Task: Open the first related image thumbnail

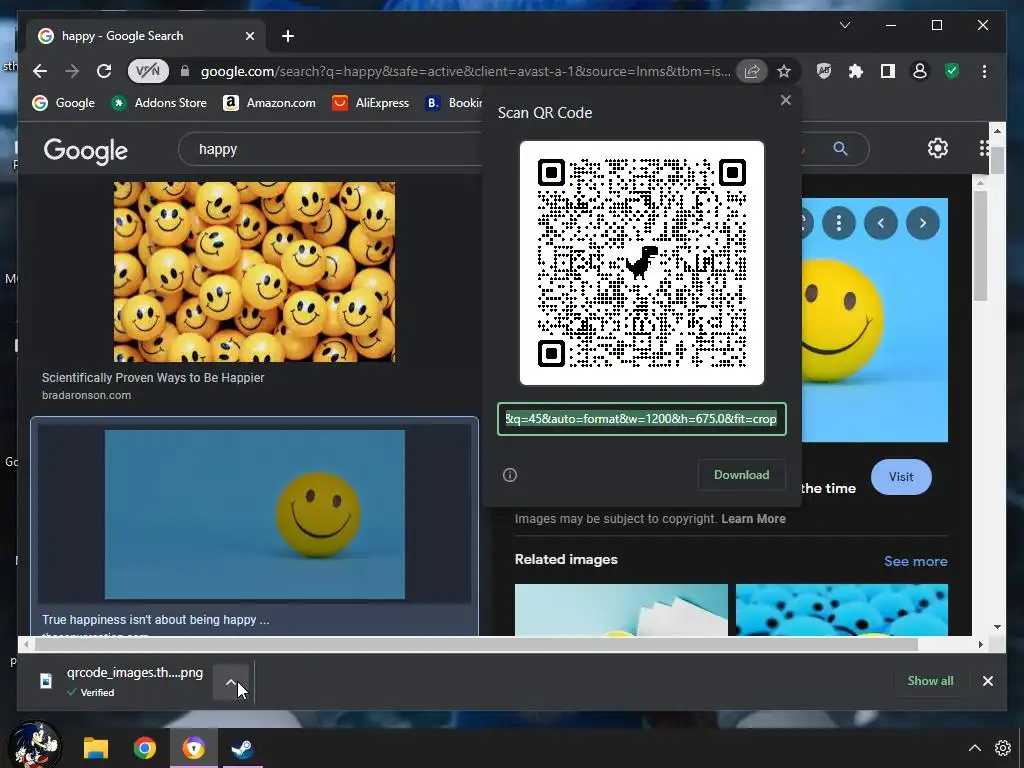Action: tap(621, 610)
